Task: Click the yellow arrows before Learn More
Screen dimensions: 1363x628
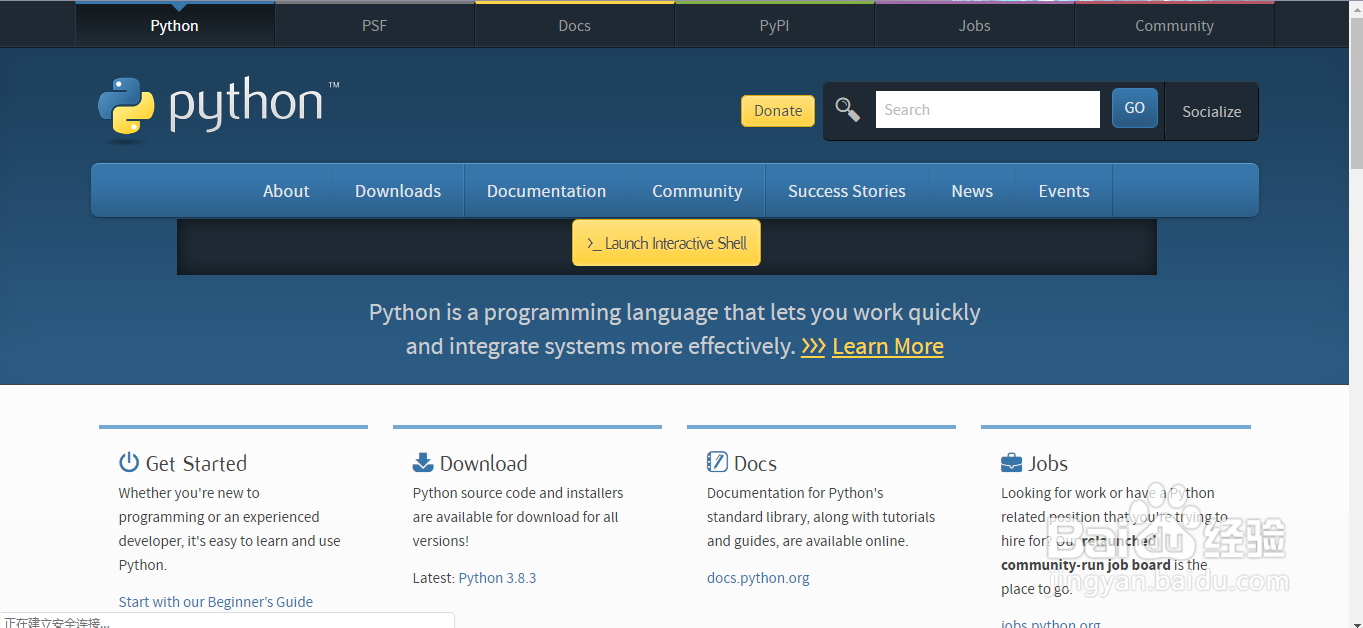Action: 812,346
